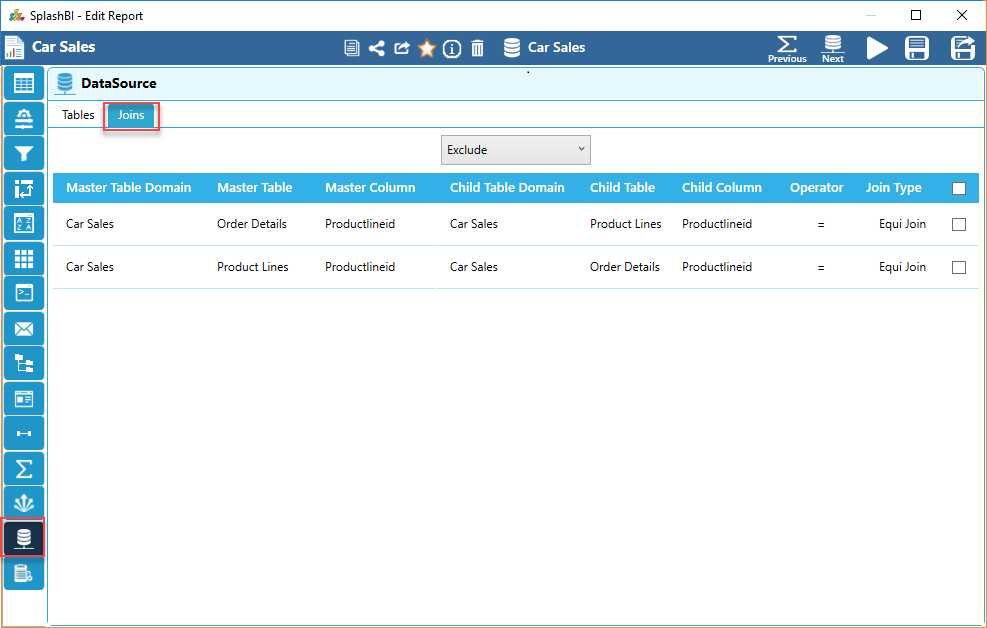Image resolution: width=987 pixels, height=628 pixels.
Task: Go to Previous step
Action: [787, 49]
